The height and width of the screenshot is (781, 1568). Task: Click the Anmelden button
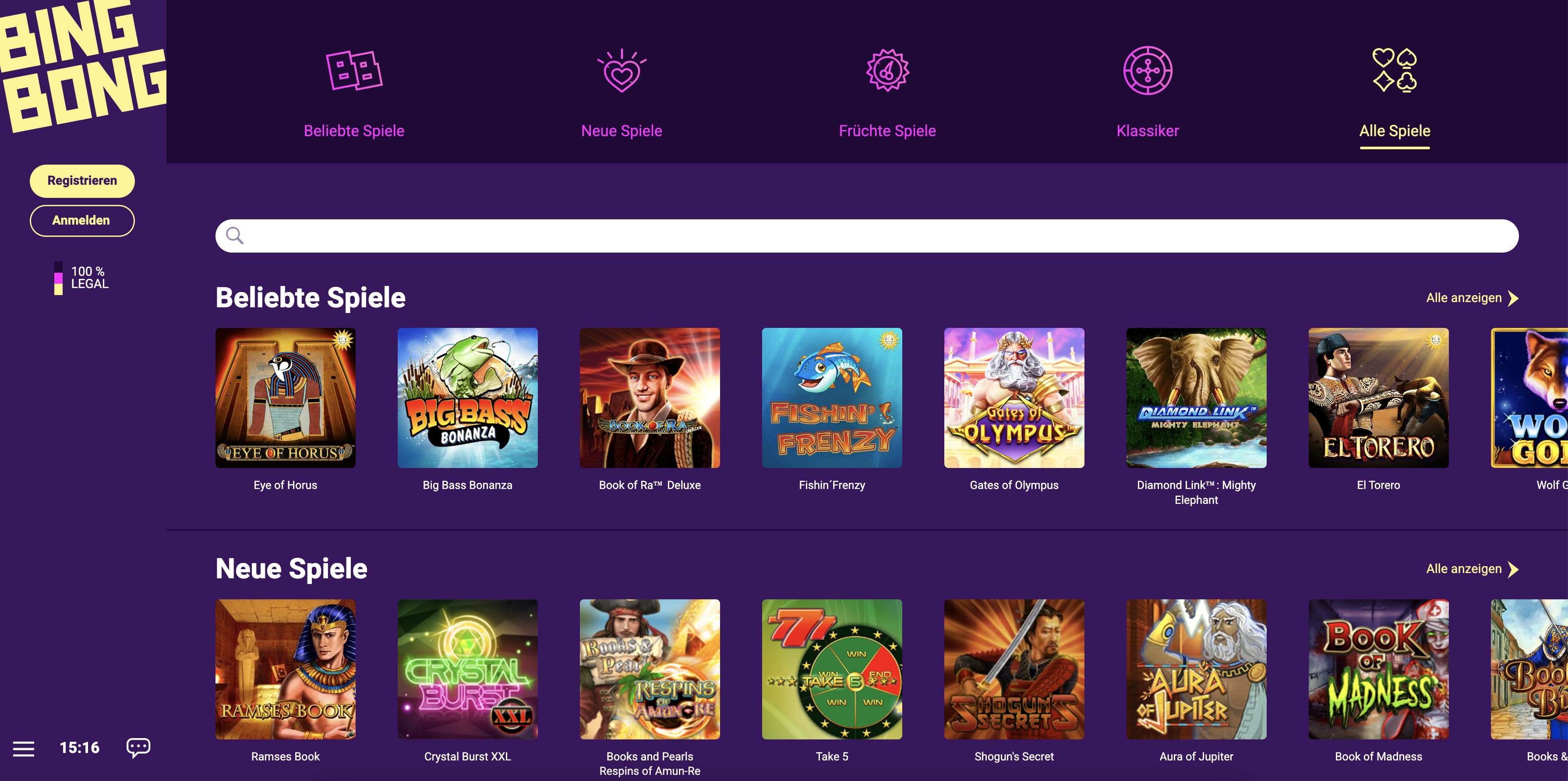click(x=82, y=220)
